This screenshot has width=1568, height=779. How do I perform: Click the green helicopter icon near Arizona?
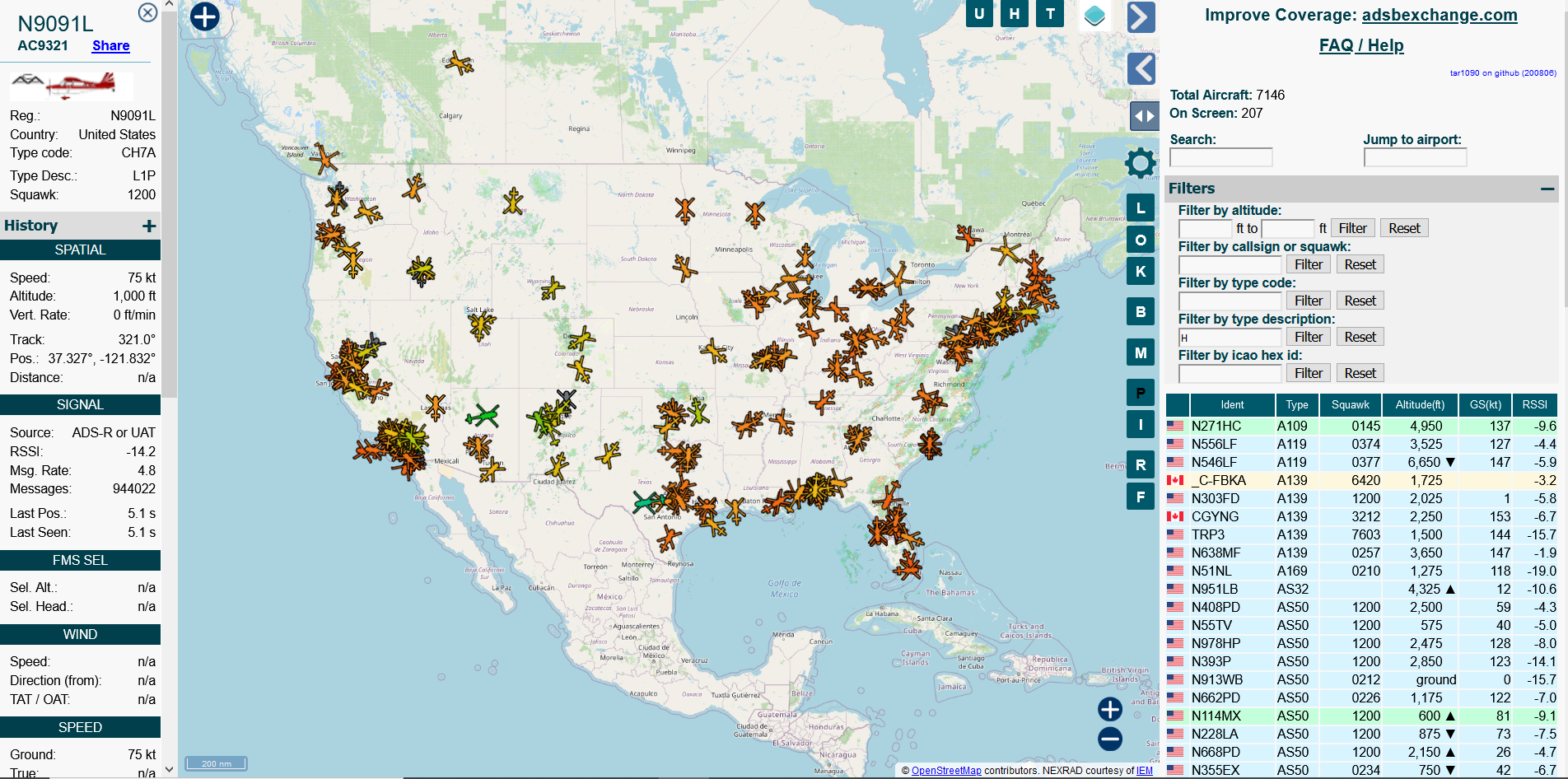click(x=483, y=415)
